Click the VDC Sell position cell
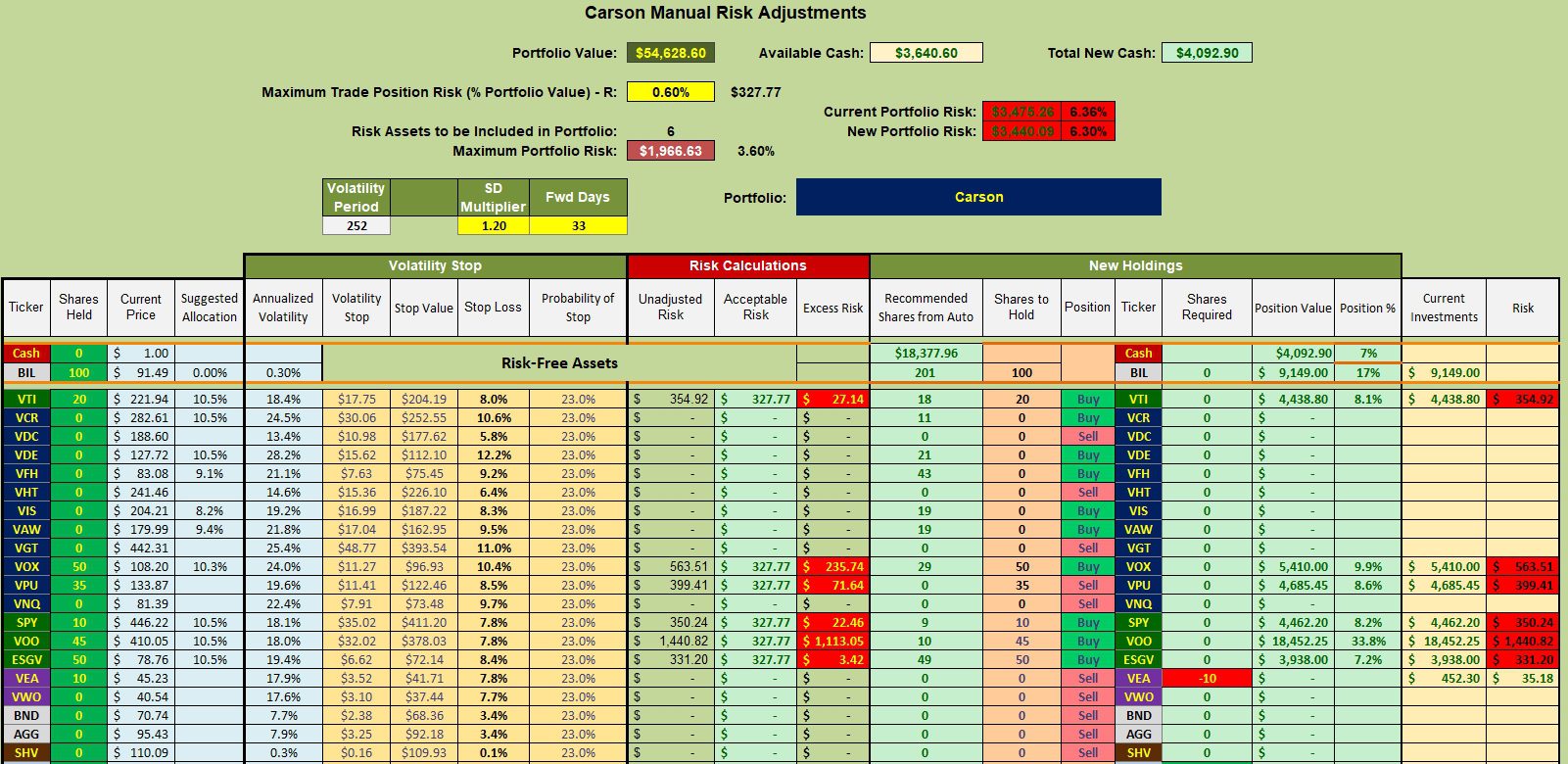 (x=1088, y=437)
